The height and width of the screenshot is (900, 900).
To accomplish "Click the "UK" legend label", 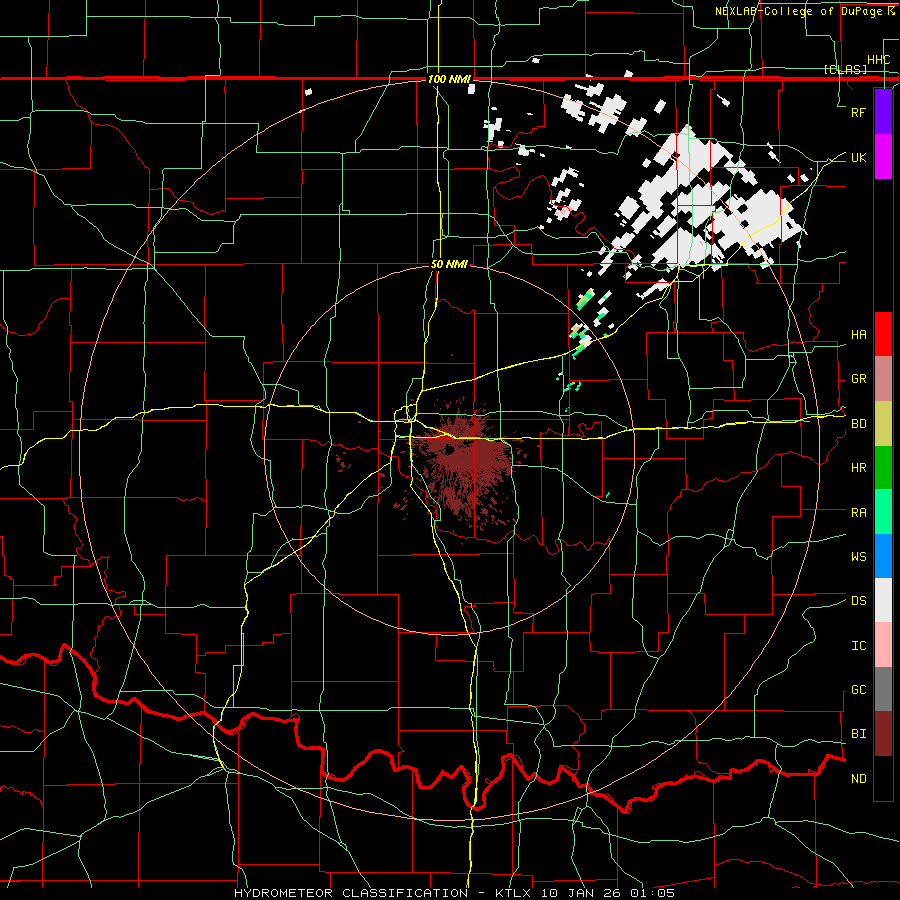I will click(858, 157).
